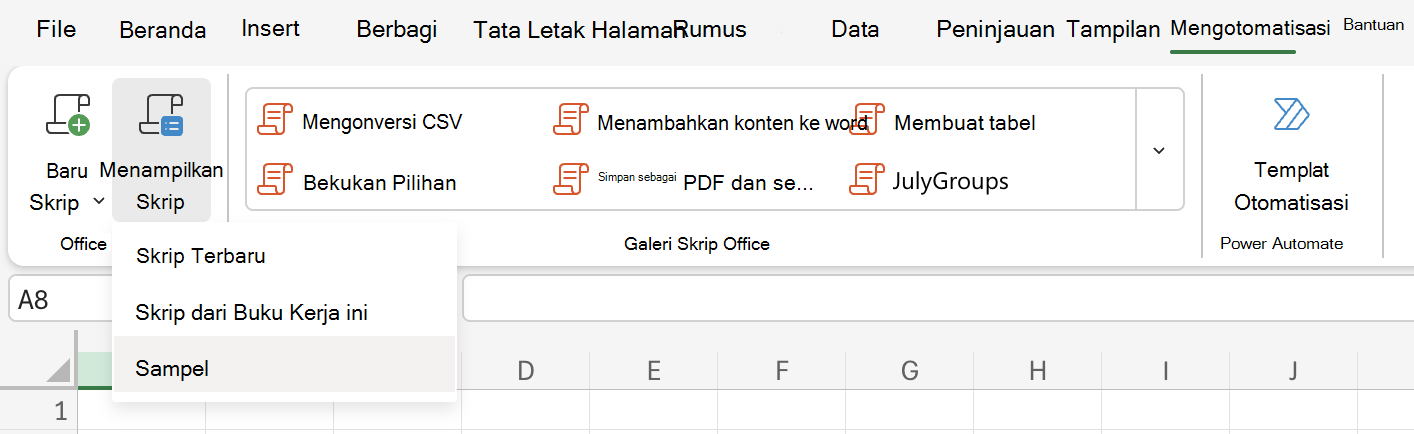The image size is (1414, 434).
Task: Select column G header
Action: 909,371
